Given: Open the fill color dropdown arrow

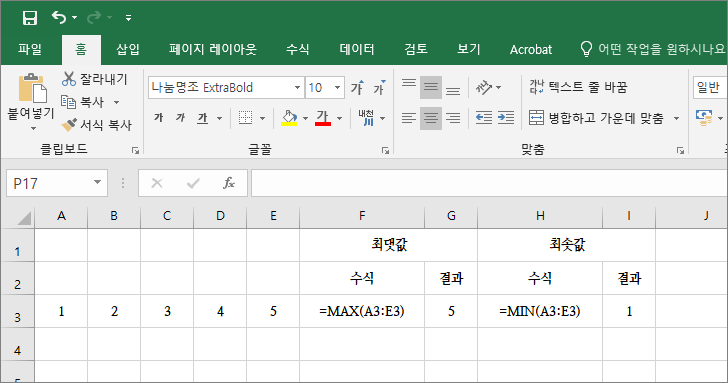Looking at the screenshot, I should [305, 118].
